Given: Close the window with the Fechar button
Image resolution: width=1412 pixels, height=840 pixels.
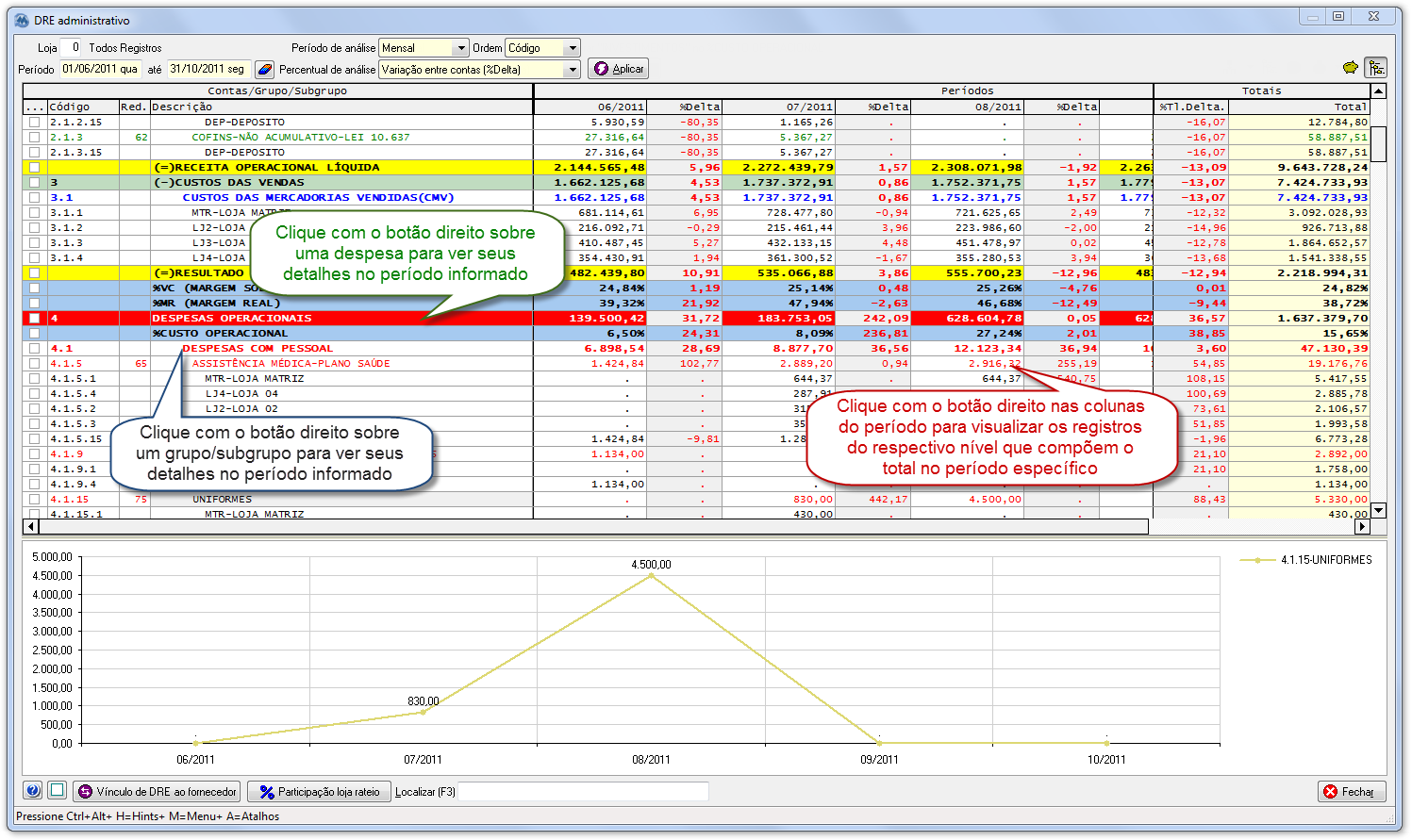Looking at the screenshot, I should (1351, 792).
